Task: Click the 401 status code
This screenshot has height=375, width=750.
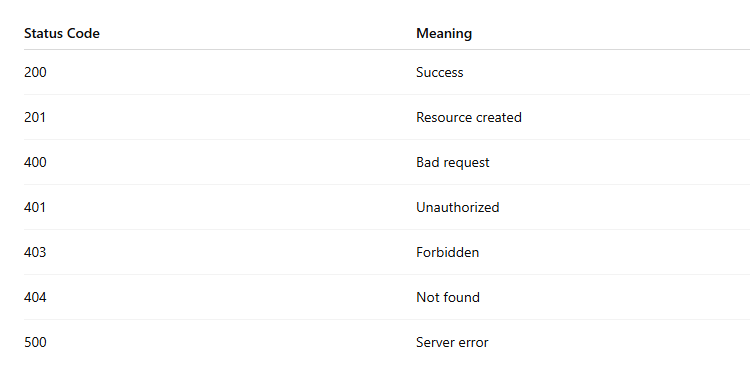Action: (35, 207)
